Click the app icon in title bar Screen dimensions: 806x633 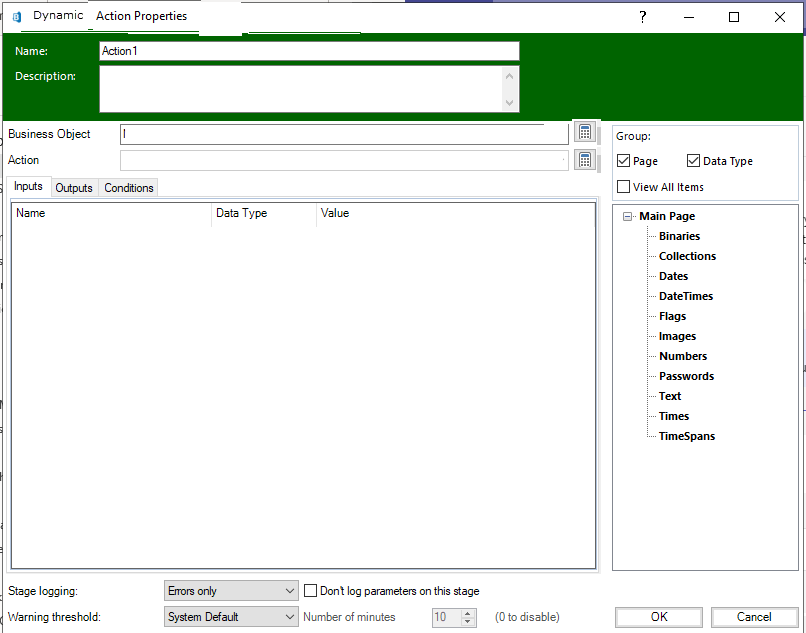[x=17, y=17]
